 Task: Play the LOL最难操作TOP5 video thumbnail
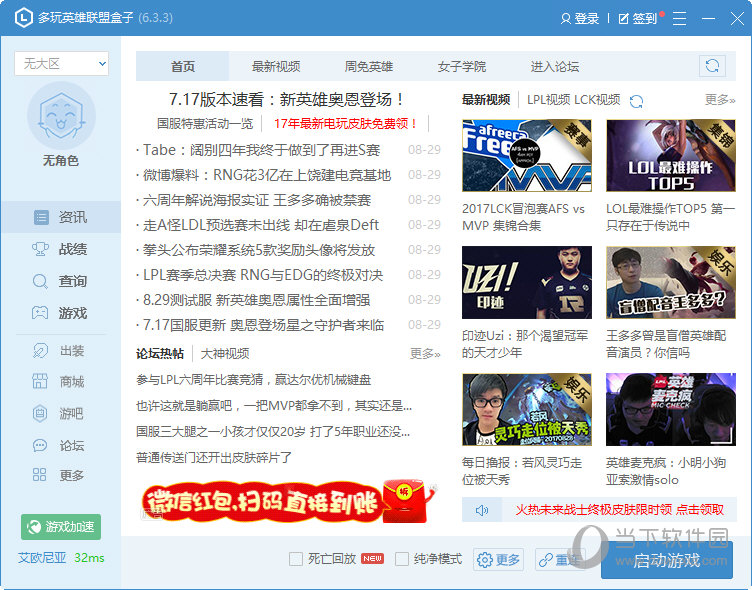point(670,156)
